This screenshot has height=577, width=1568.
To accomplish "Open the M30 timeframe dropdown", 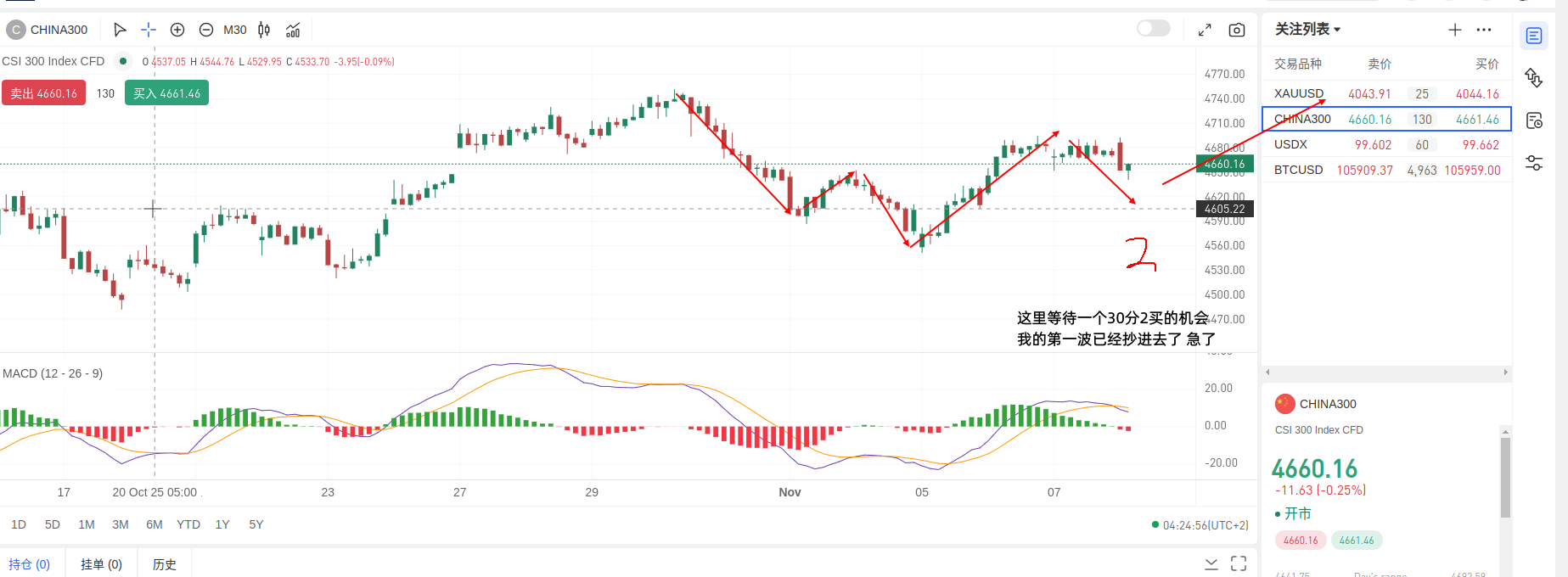I will pyautogui.click(x=235, y=30).
